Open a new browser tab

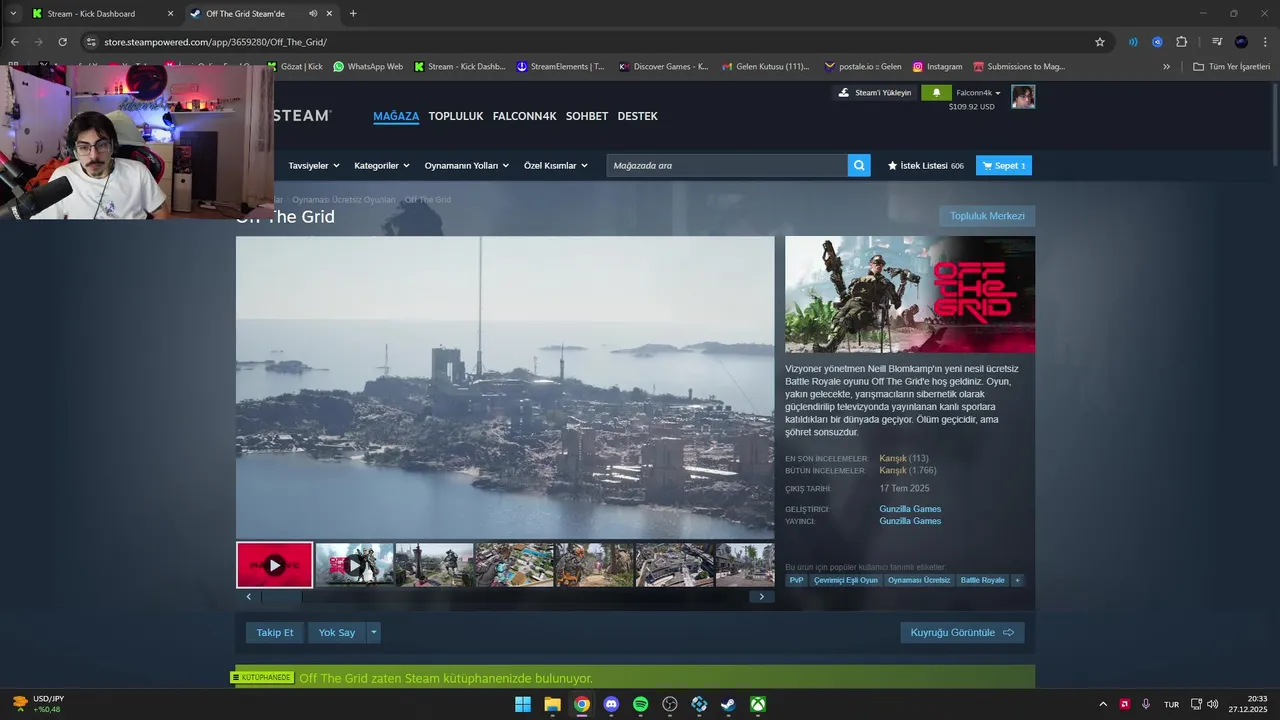click(x=353, y=13)
